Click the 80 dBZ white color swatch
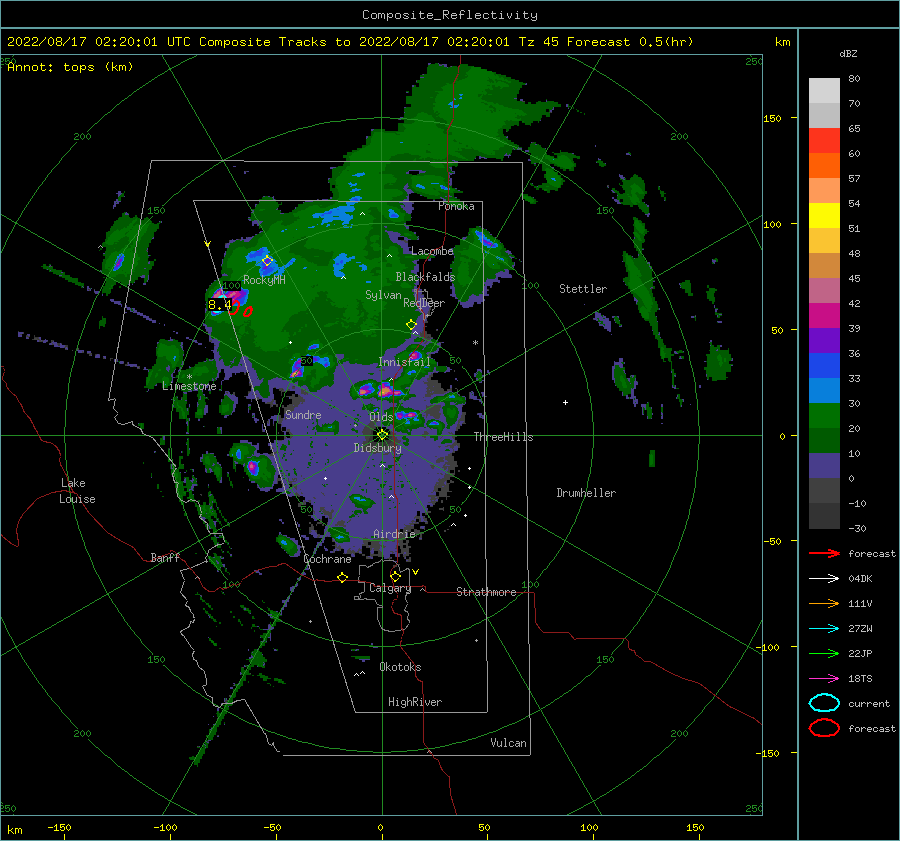This screenshot has height=841, width=900. (x=824, y=90)
